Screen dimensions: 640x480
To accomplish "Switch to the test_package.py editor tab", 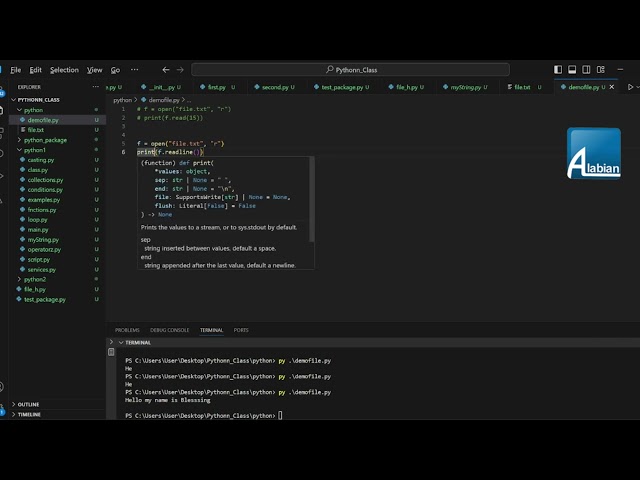I will tap(342, 87).
